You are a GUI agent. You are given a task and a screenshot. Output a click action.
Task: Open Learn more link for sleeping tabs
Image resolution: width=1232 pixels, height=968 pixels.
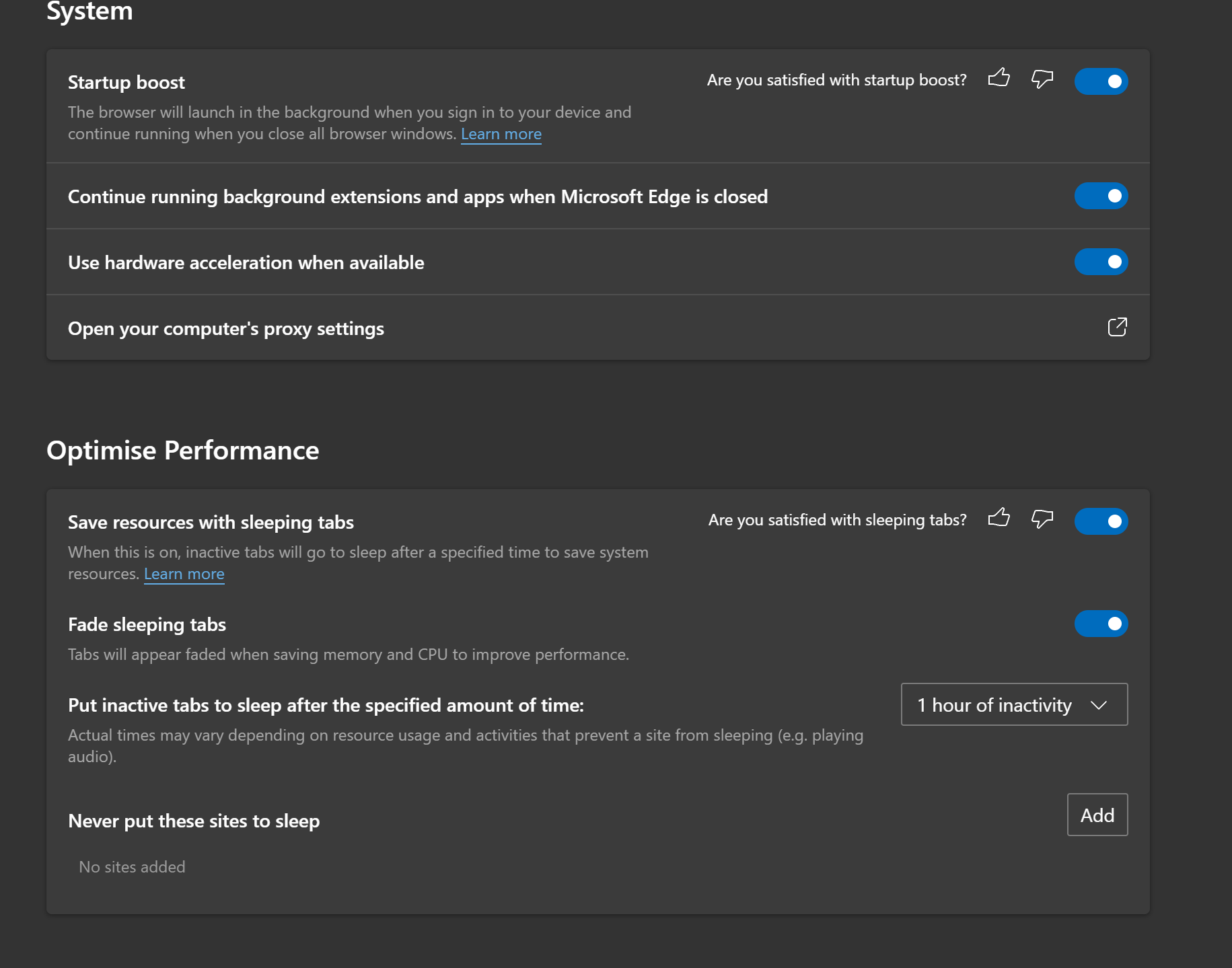184,574
